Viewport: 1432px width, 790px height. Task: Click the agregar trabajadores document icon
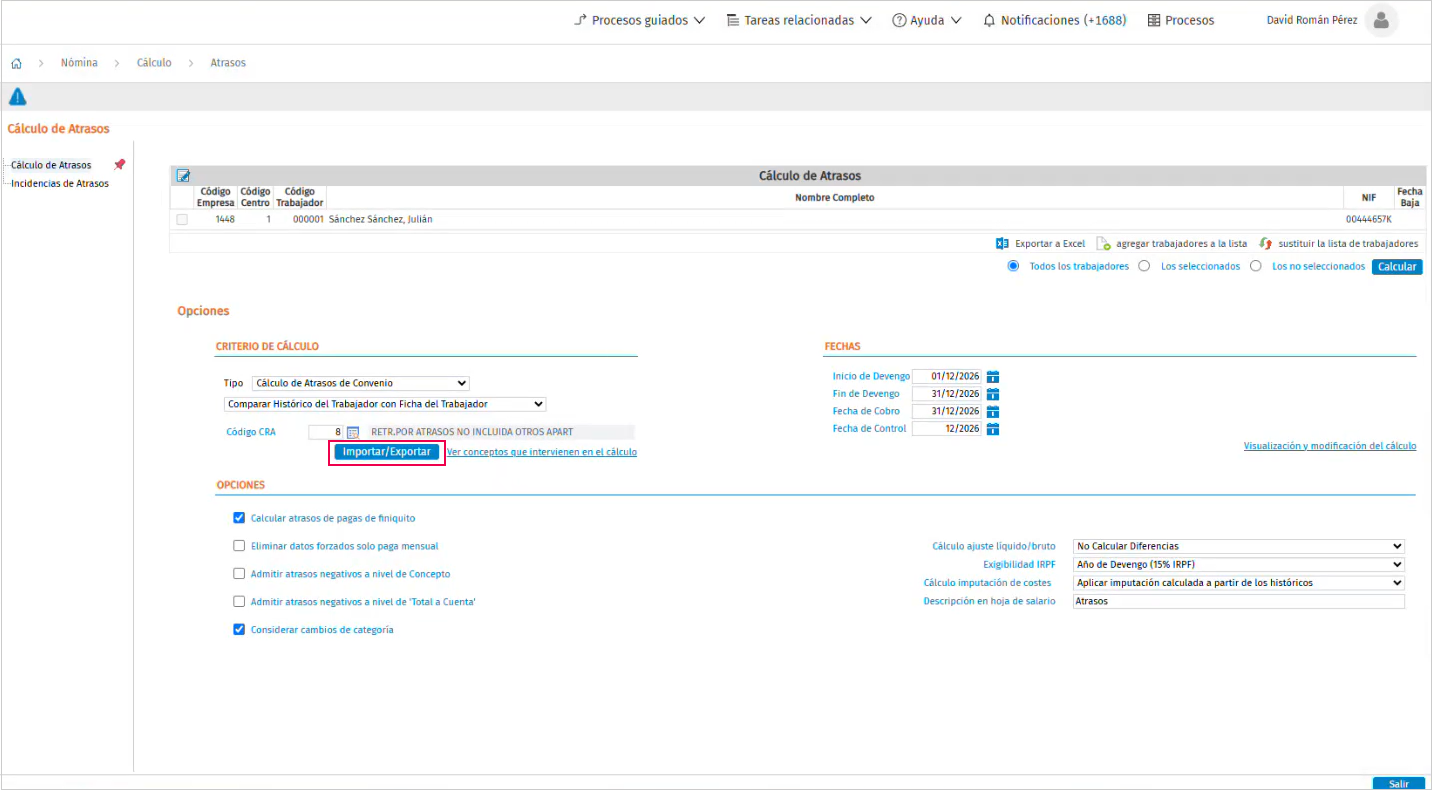tap(1104, 243)
